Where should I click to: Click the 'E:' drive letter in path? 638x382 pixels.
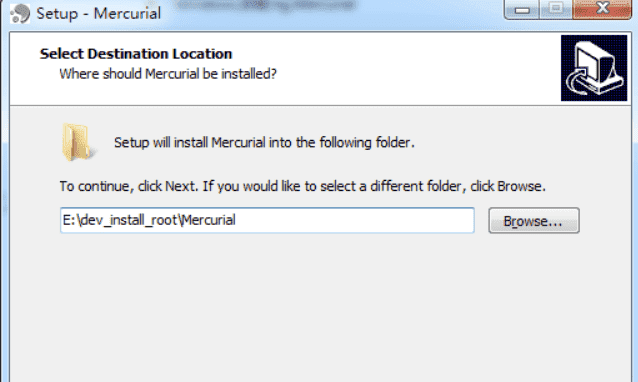point(69,220)
